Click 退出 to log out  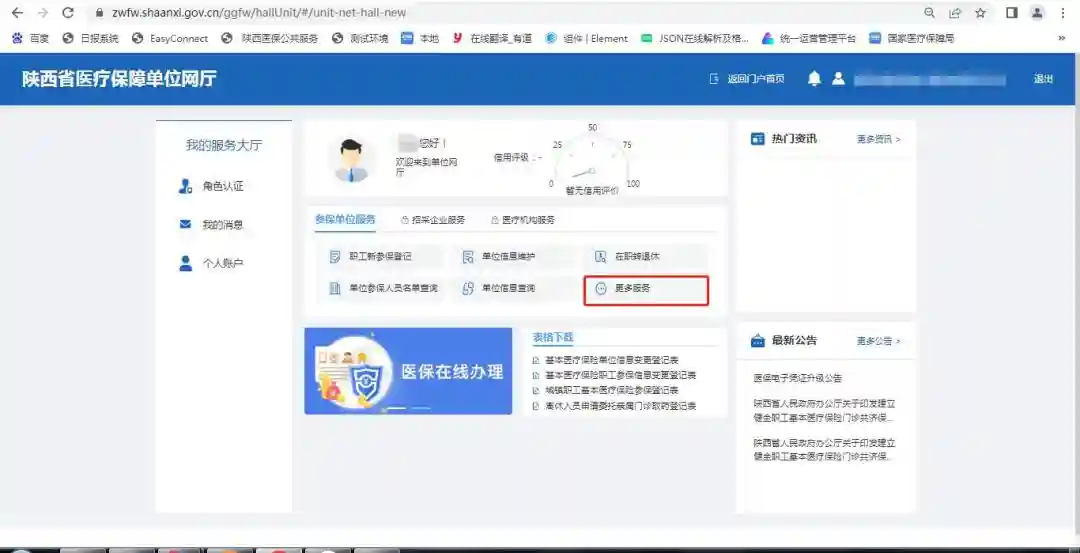1043,79
